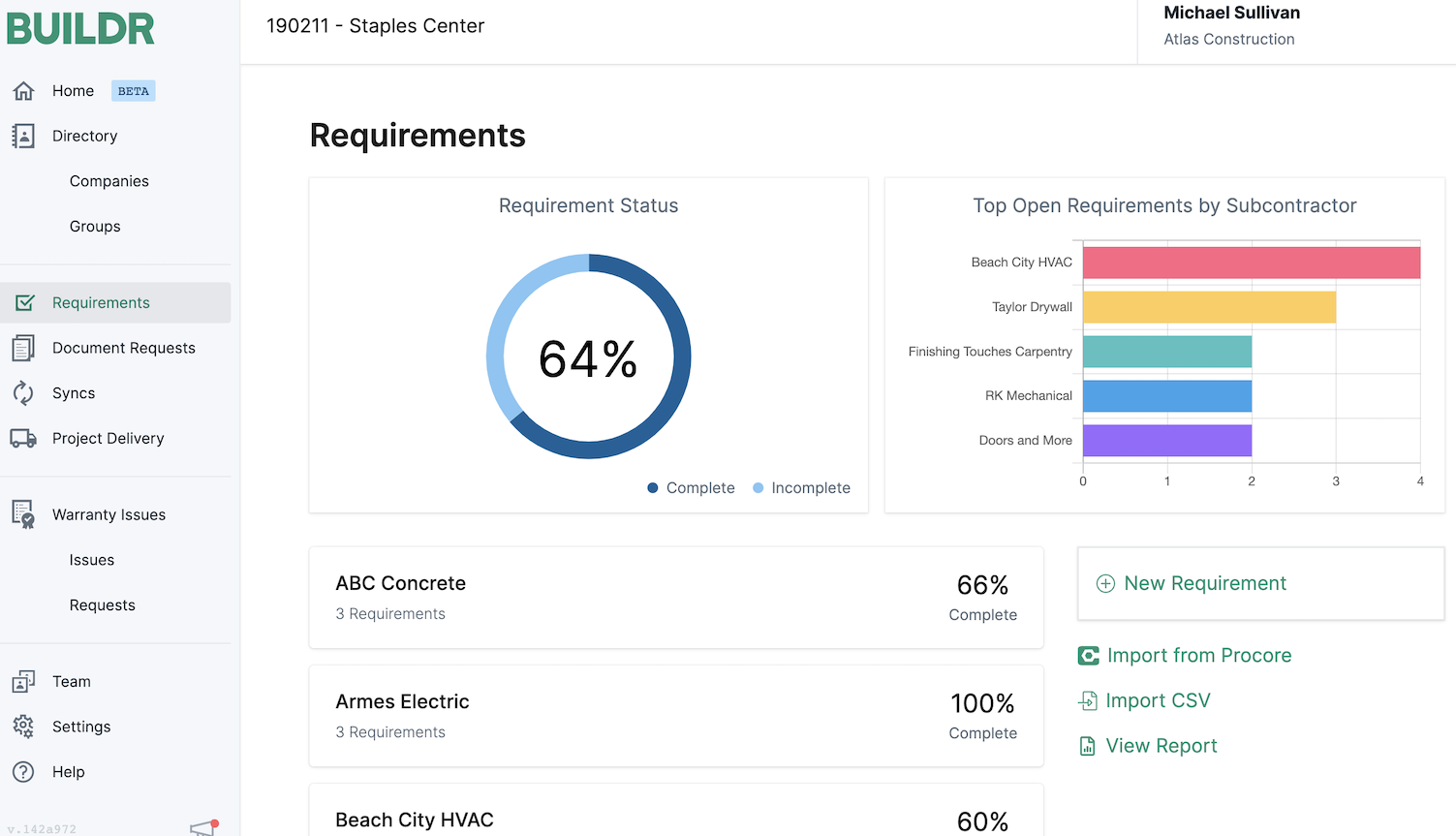Click the red Beach City HVAC bar
The height and width of the screenshot is (836, 1456).
[1251, 263]
